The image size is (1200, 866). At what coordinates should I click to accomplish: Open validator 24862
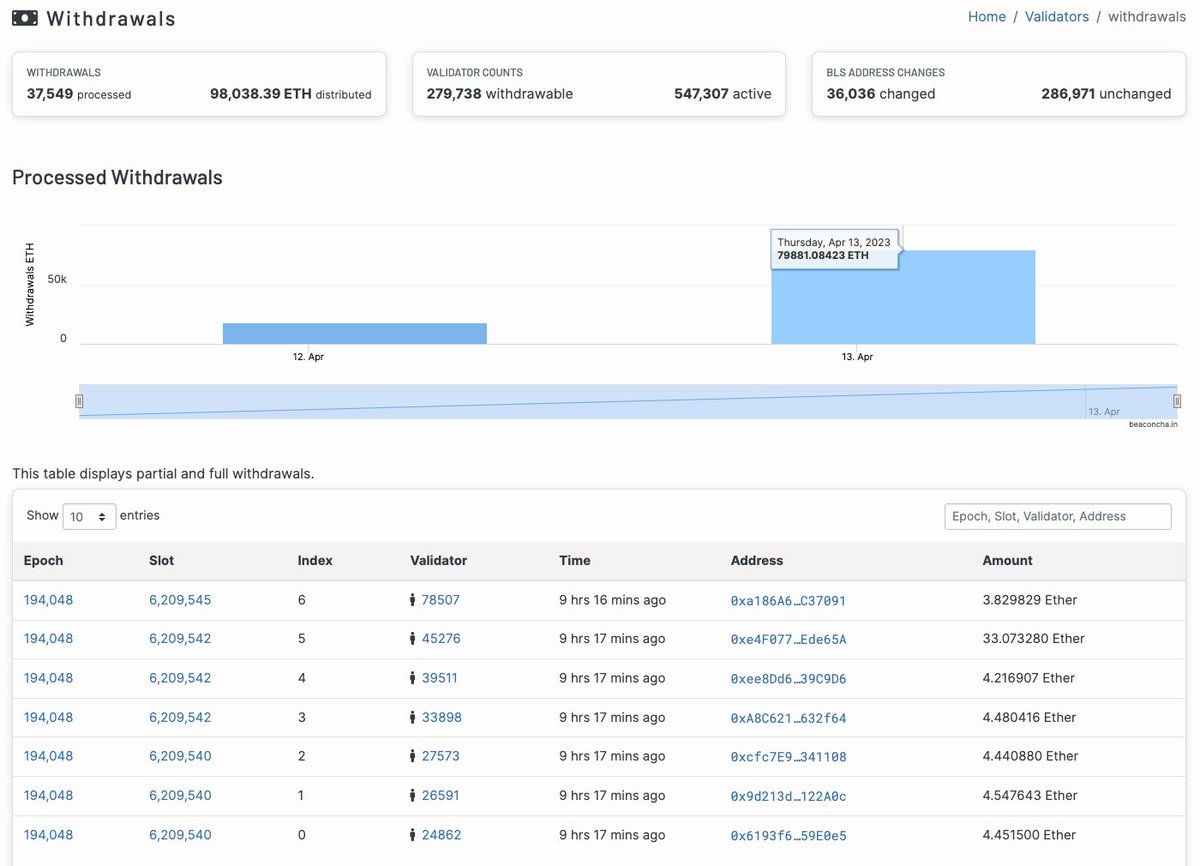(x=442, y=835)
